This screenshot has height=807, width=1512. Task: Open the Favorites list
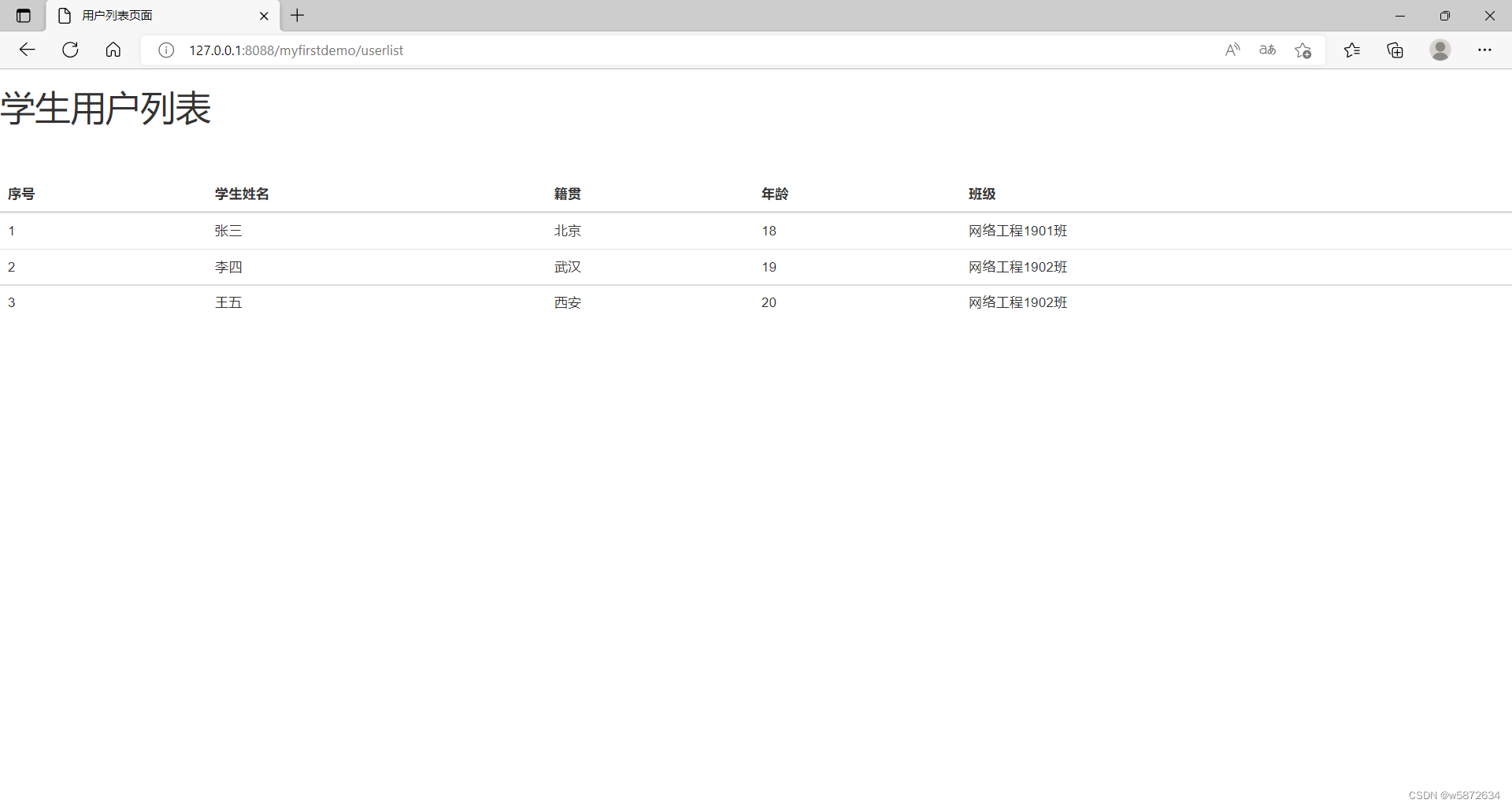[x=1352, y=50]
